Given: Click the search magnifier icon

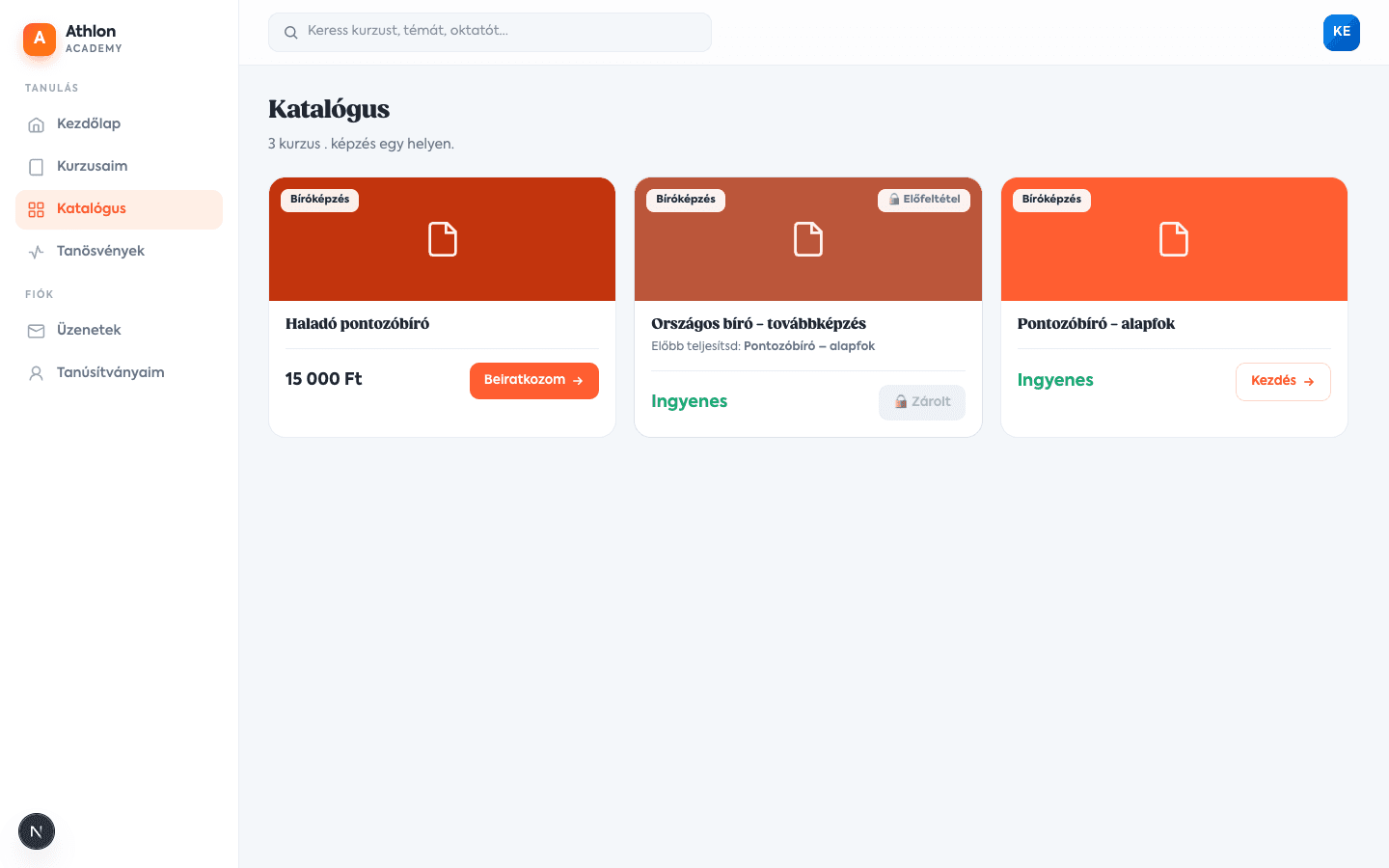Looking at the screenshot, I should [290, 33].
